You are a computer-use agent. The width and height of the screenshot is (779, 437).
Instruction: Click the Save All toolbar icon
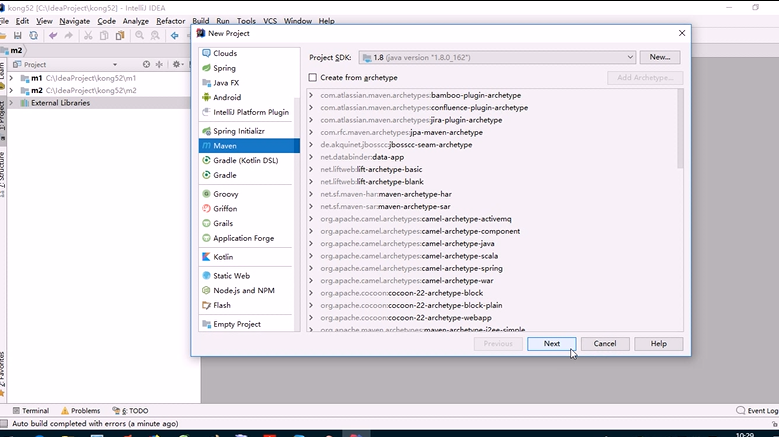click(x=17, y=35)
